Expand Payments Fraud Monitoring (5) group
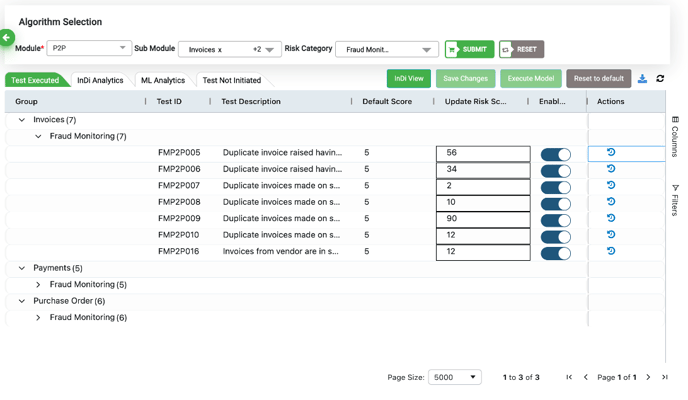688x400 pixels. click(x=38, y=285)
